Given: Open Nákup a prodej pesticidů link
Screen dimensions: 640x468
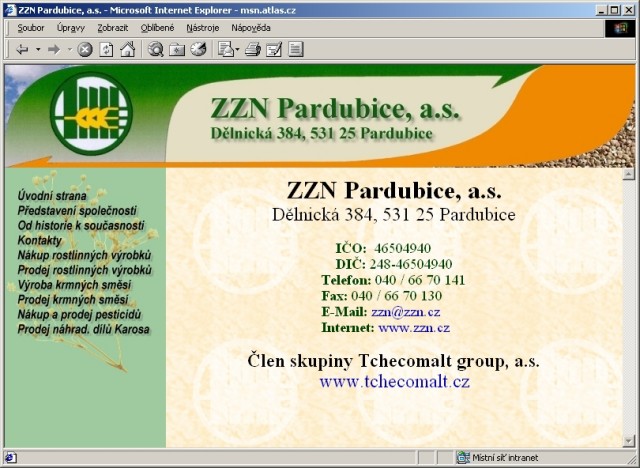Looking at the screenshot, I should 79,314.
